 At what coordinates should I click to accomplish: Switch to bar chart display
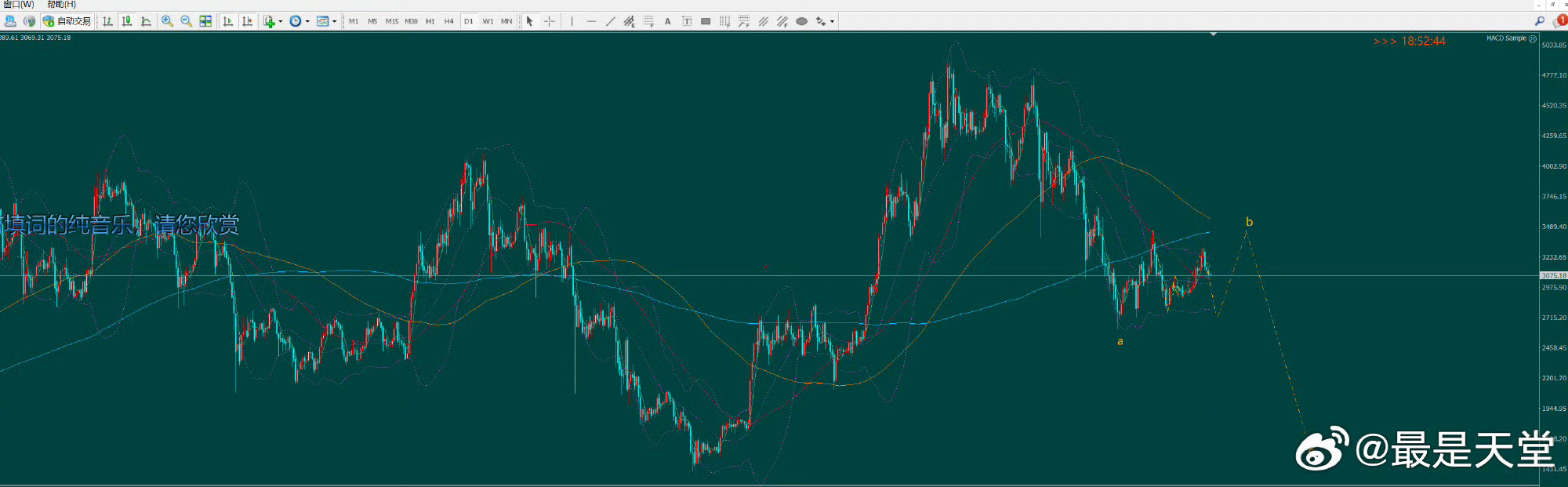(107, 21)
